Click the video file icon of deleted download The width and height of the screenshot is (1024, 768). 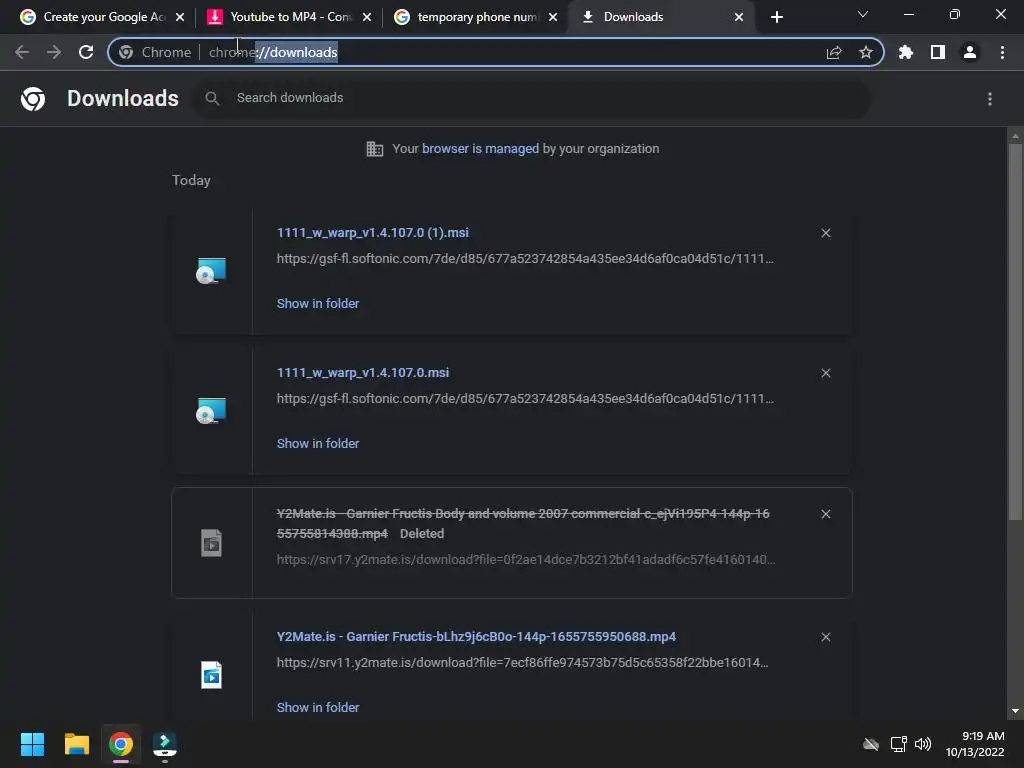point(211,543)
